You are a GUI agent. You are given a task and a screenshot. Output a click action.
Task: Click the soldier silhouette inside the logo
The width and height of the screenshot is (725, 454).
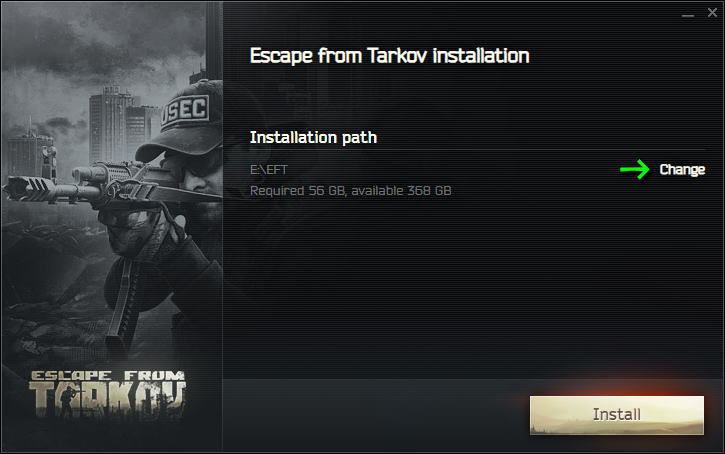[x=68, y=400]
